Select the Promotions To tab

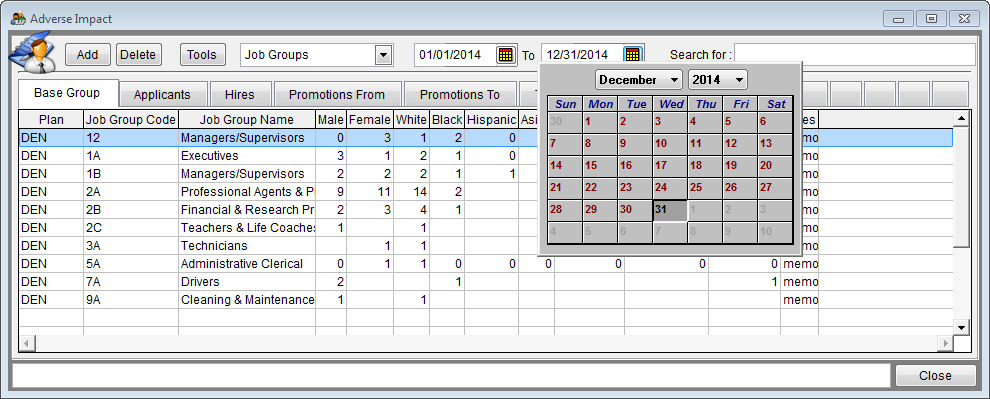(460, 95)
